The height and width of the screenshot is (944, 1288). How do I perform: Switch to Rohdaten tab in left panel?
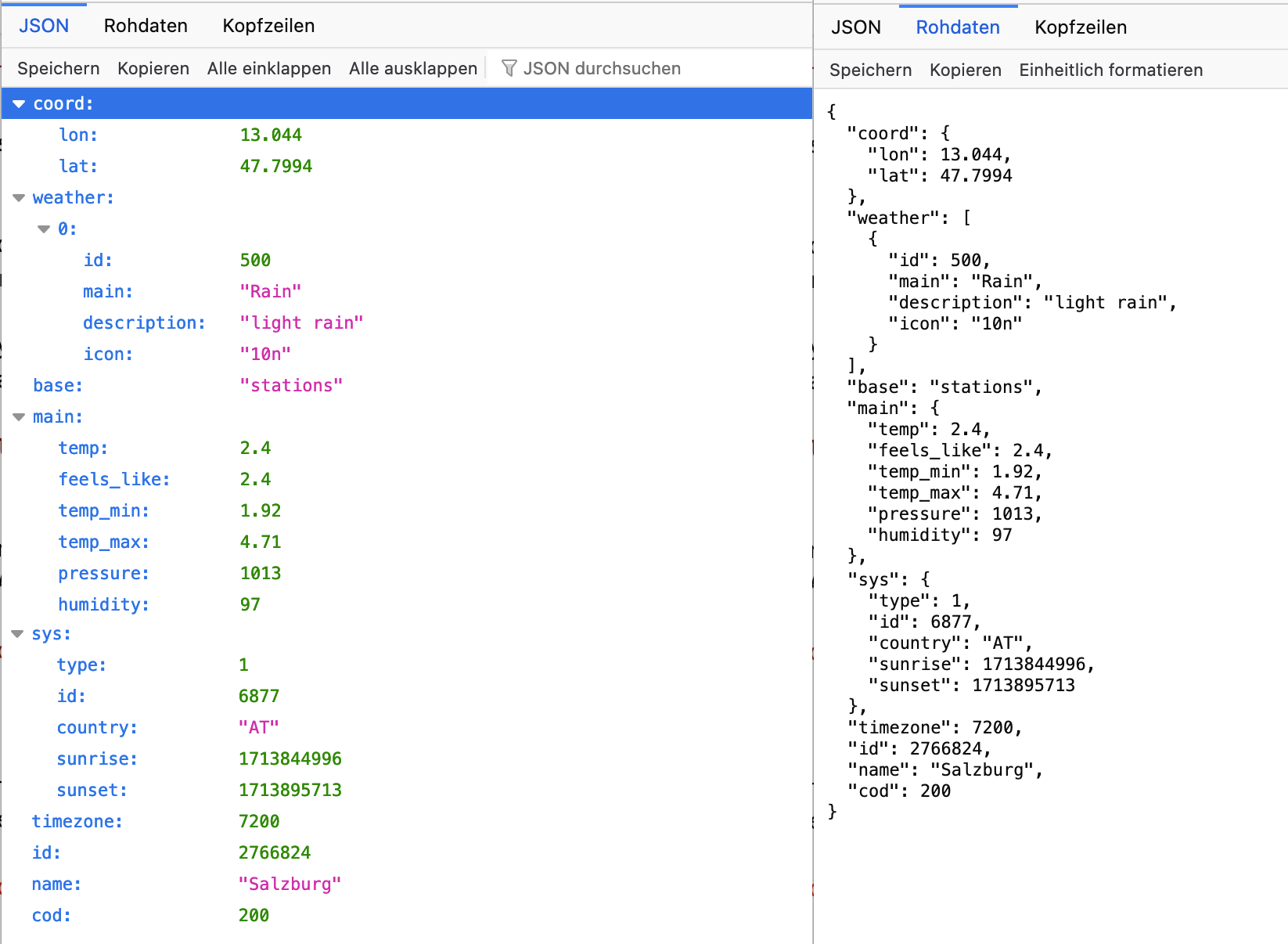click(146, 26)
